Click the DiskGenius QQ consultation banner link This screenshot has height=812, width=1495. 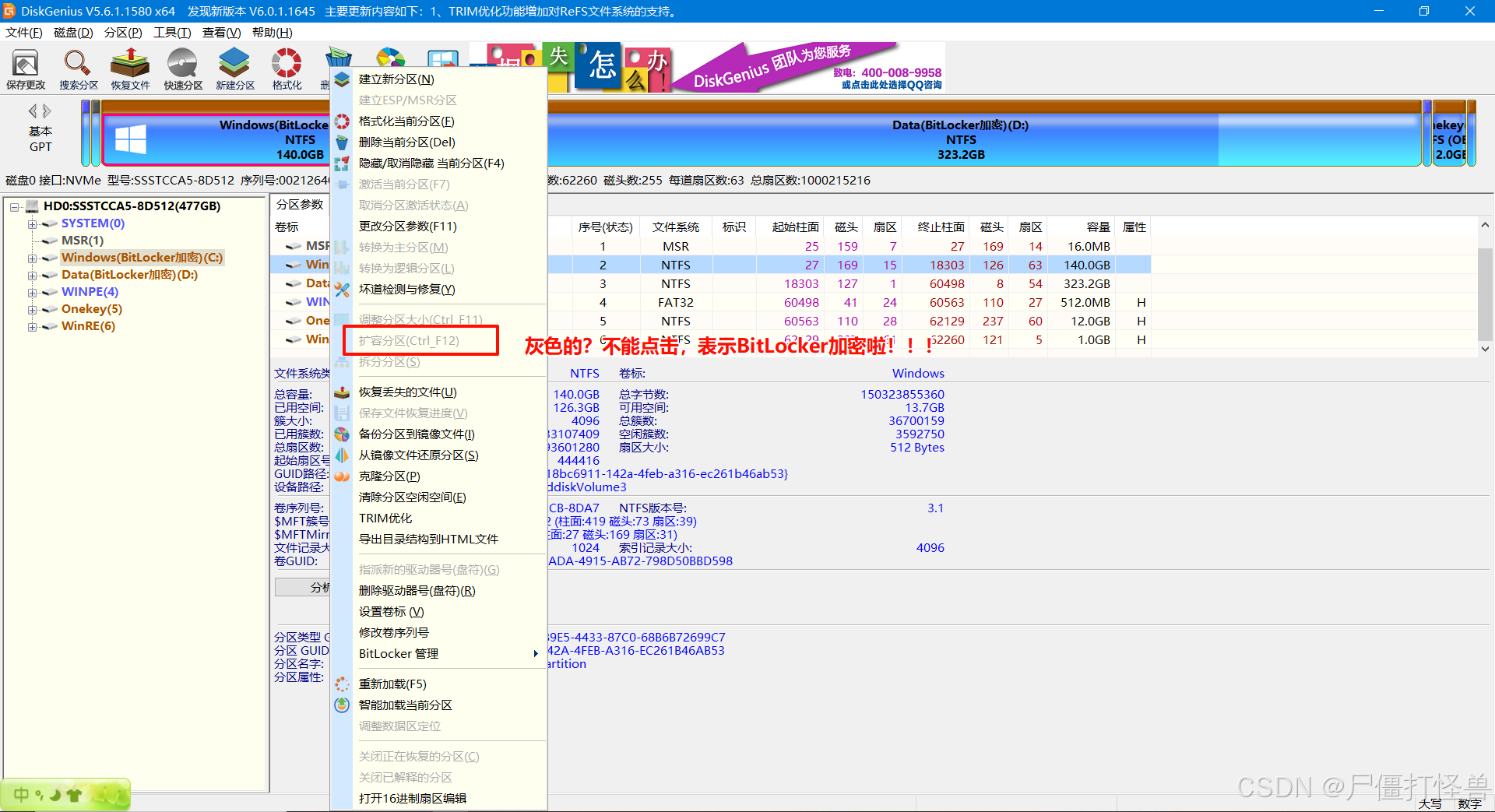tap(892, 85)
